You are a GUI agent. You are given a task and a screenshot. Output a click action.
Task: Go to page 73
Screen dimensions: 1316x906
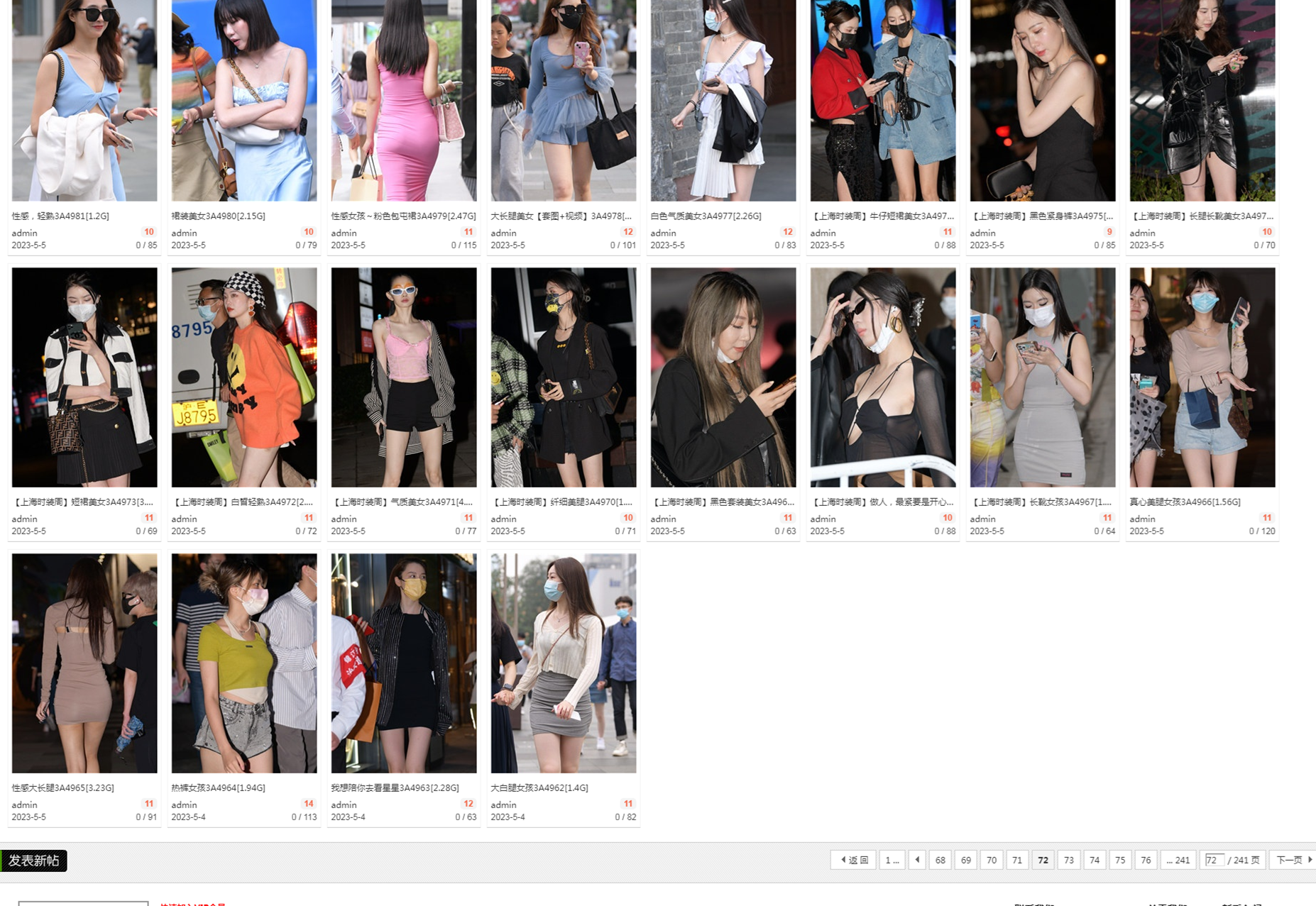tap(1068, 860)
